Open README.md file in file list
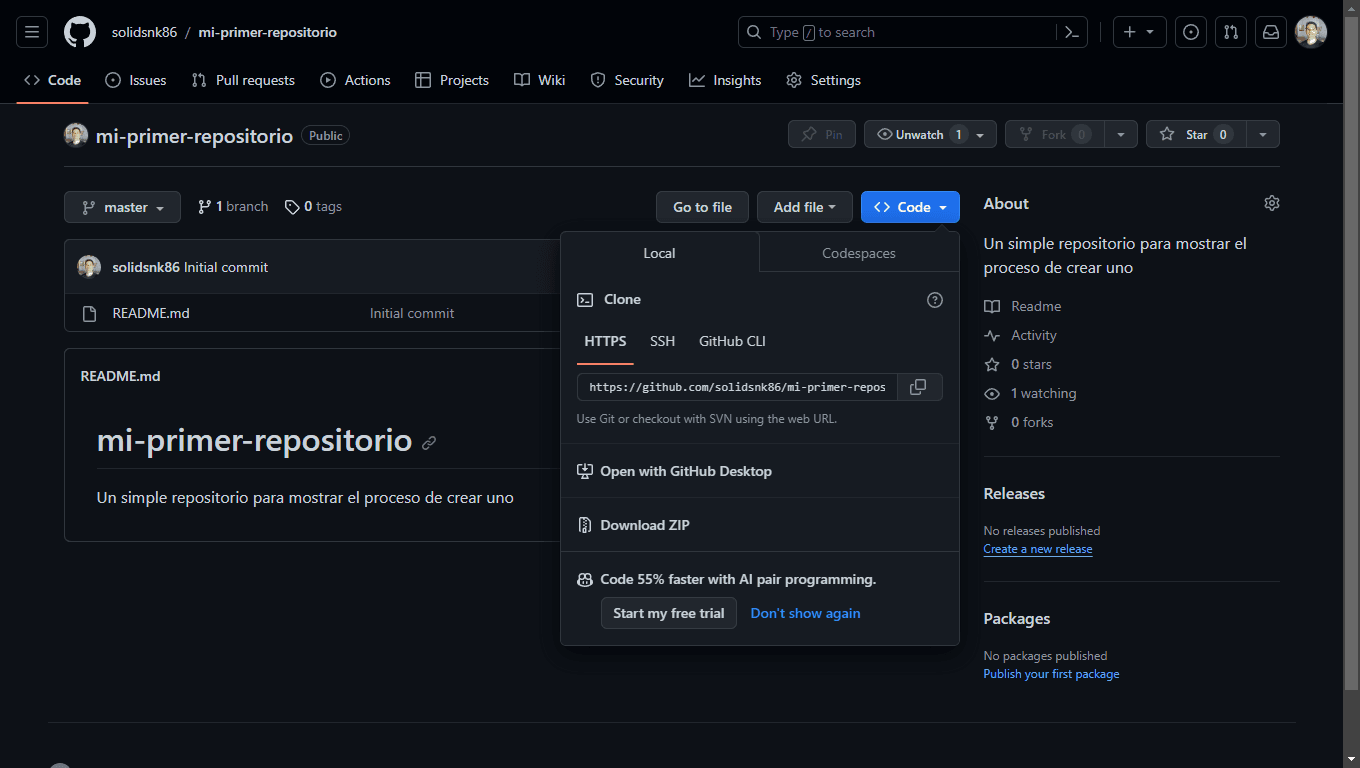Image resolution: width=1360 pixels, height=768 pixels. click(x=151, y=313)
